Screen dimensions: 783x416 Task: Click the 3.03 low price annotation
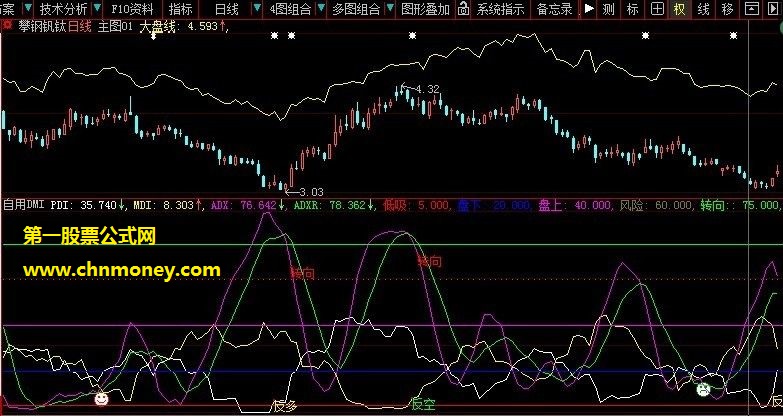(x=311, y=192)
